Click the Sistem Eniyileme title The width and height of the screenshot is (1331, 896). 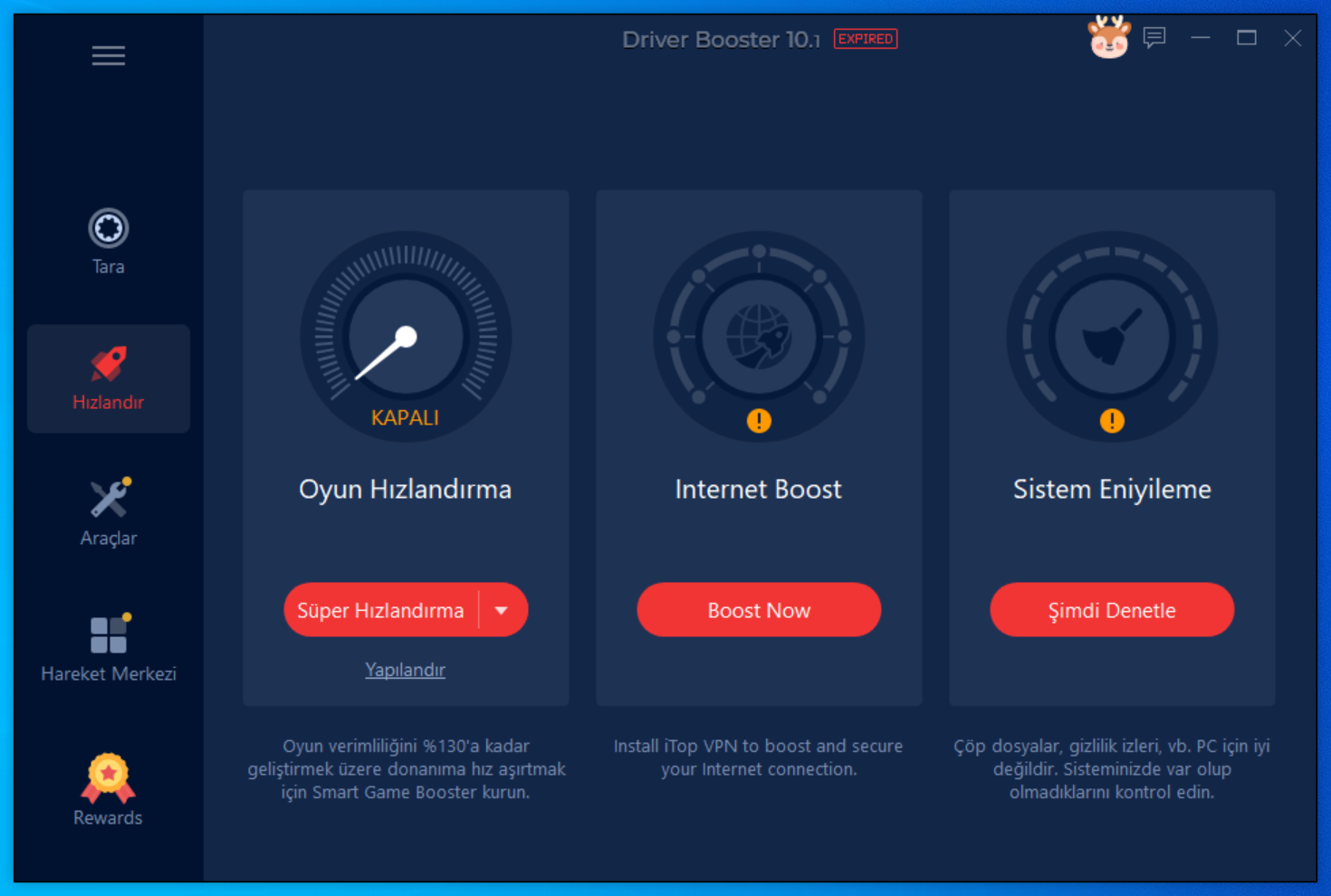coord(1112,490)
